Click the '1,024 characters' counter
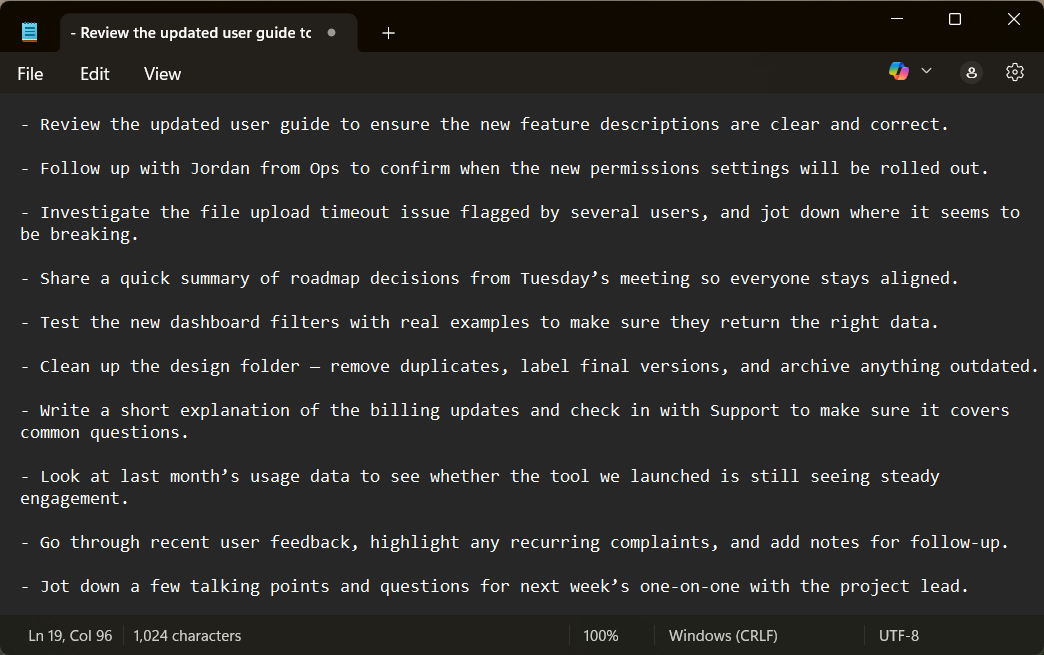The image size is (1044, 655). click(186, 635)
